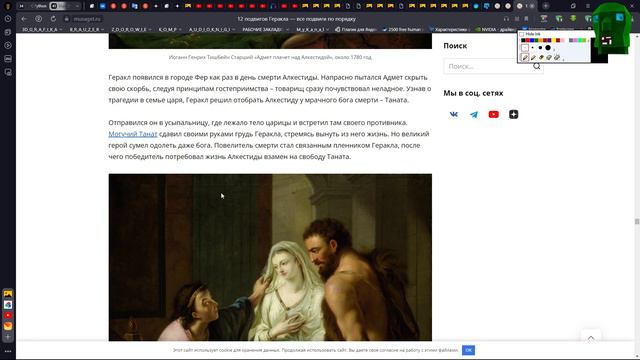The height and width of the screenshot is (360, 640).
Task: Select the highlighter tool in the ink panel
Action: (542, 58)
